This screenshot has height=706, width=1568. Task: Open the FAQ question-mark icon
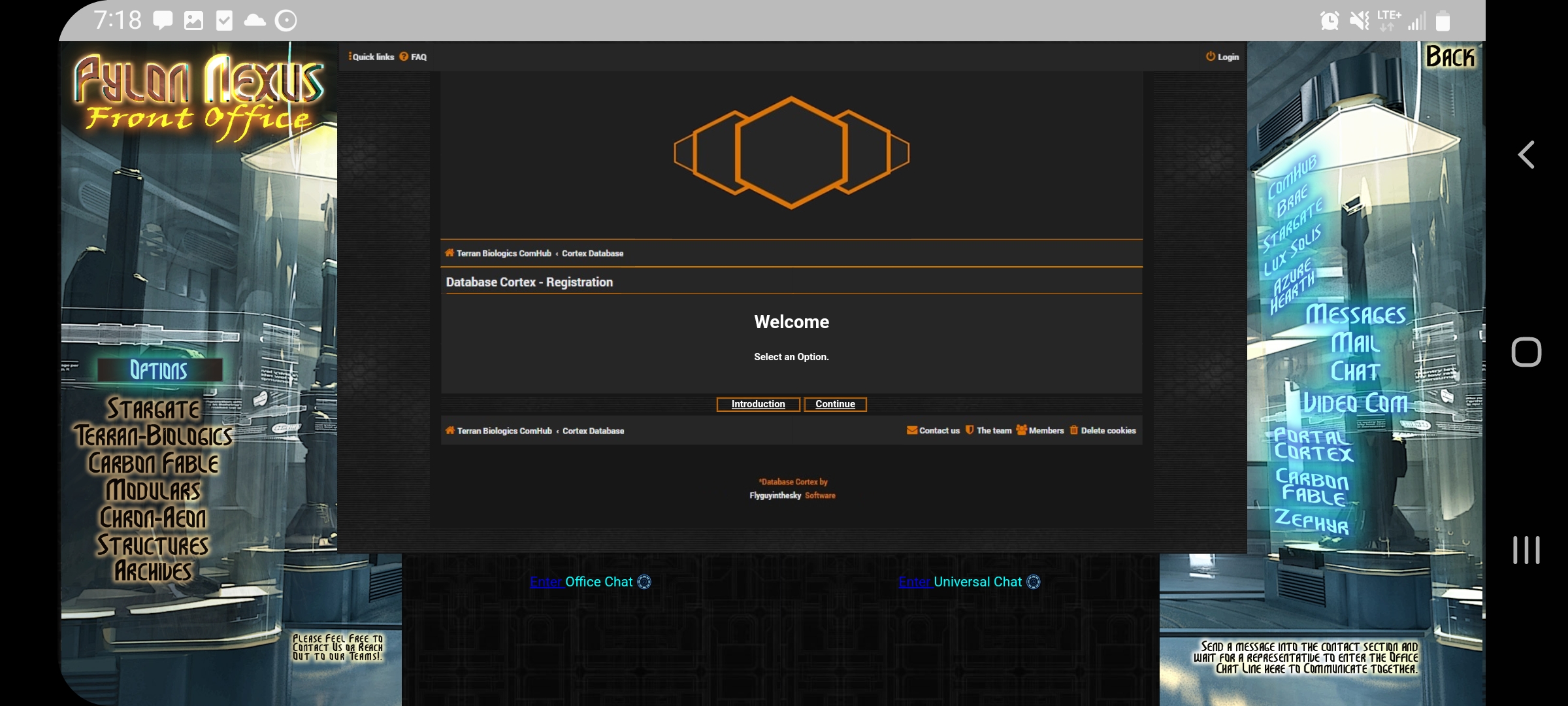tap(404, 57)
